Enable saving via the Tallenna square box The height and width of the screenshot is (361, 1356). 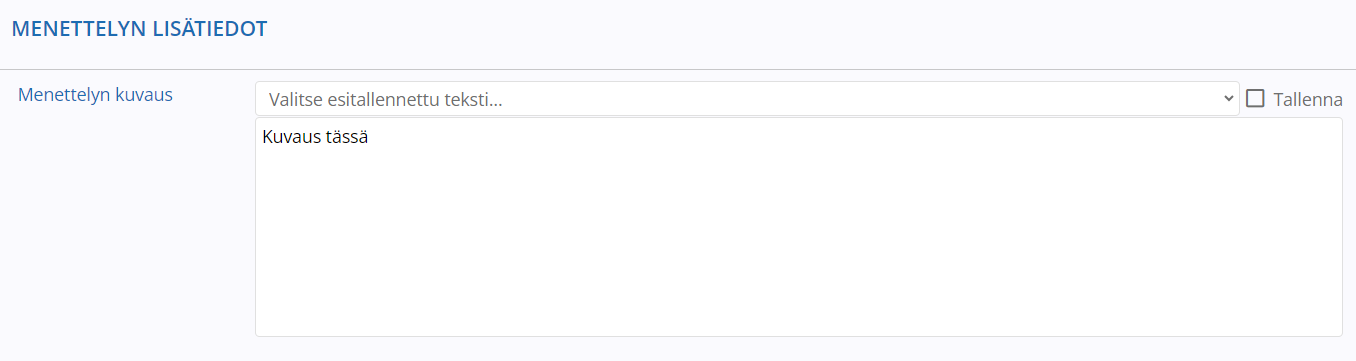1256,99
